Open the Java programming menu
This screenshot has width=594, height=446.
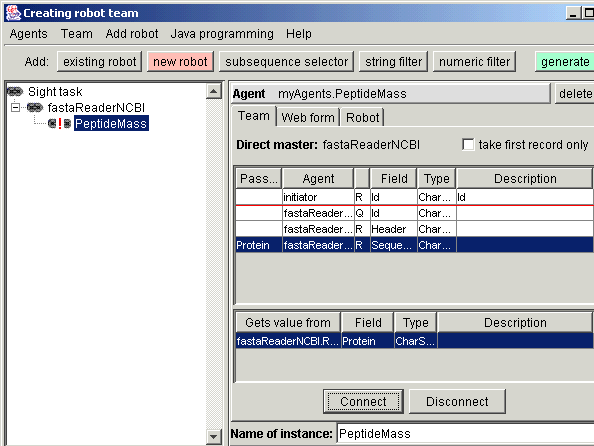[x=222, y=34]
